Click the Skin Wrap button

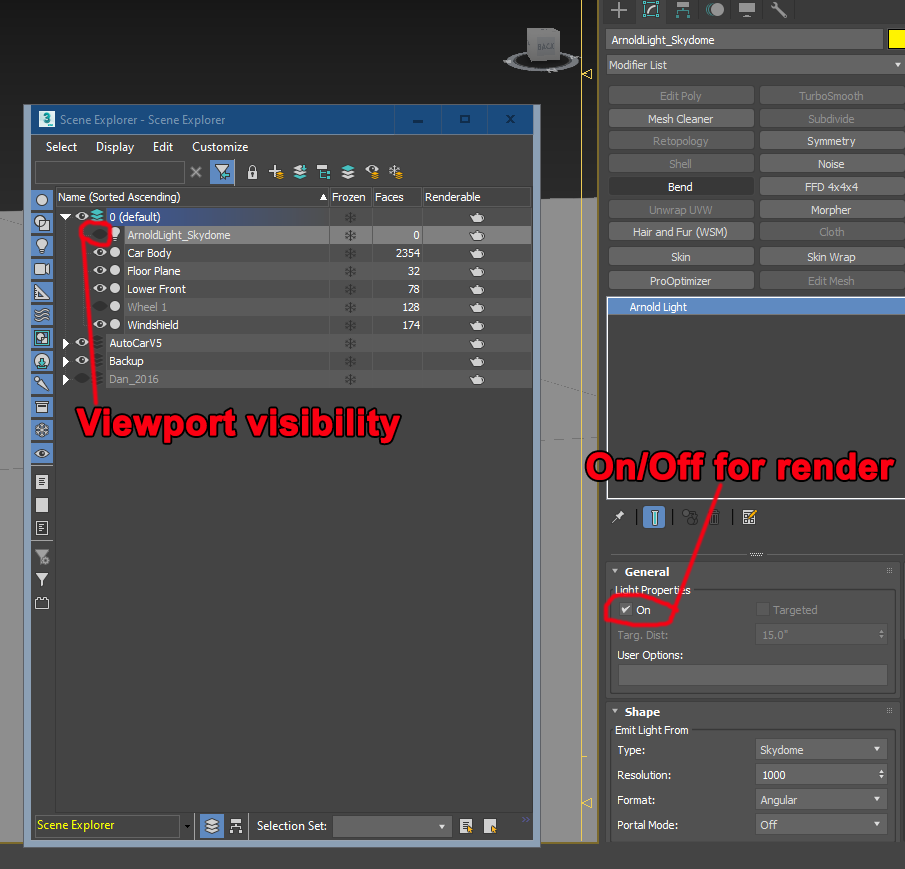tap(831, 257)
